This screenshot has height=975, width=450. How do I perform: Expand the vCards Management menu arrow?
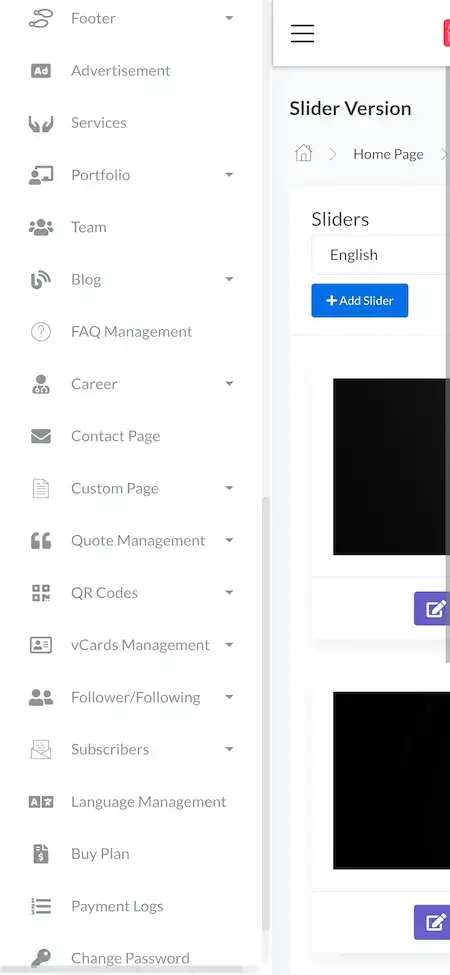pyautogui.click(x=229, y=645)
